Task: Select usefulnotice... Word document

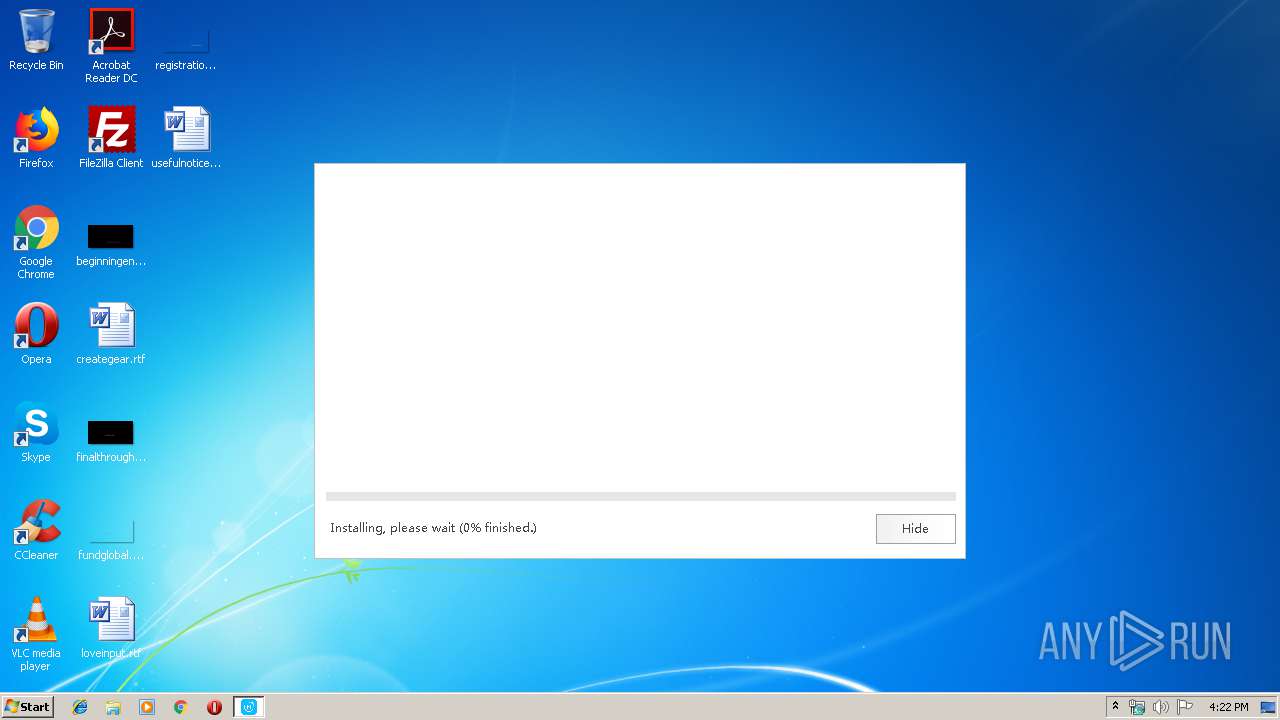Action: pyautogui.click(x=186, y=138)
